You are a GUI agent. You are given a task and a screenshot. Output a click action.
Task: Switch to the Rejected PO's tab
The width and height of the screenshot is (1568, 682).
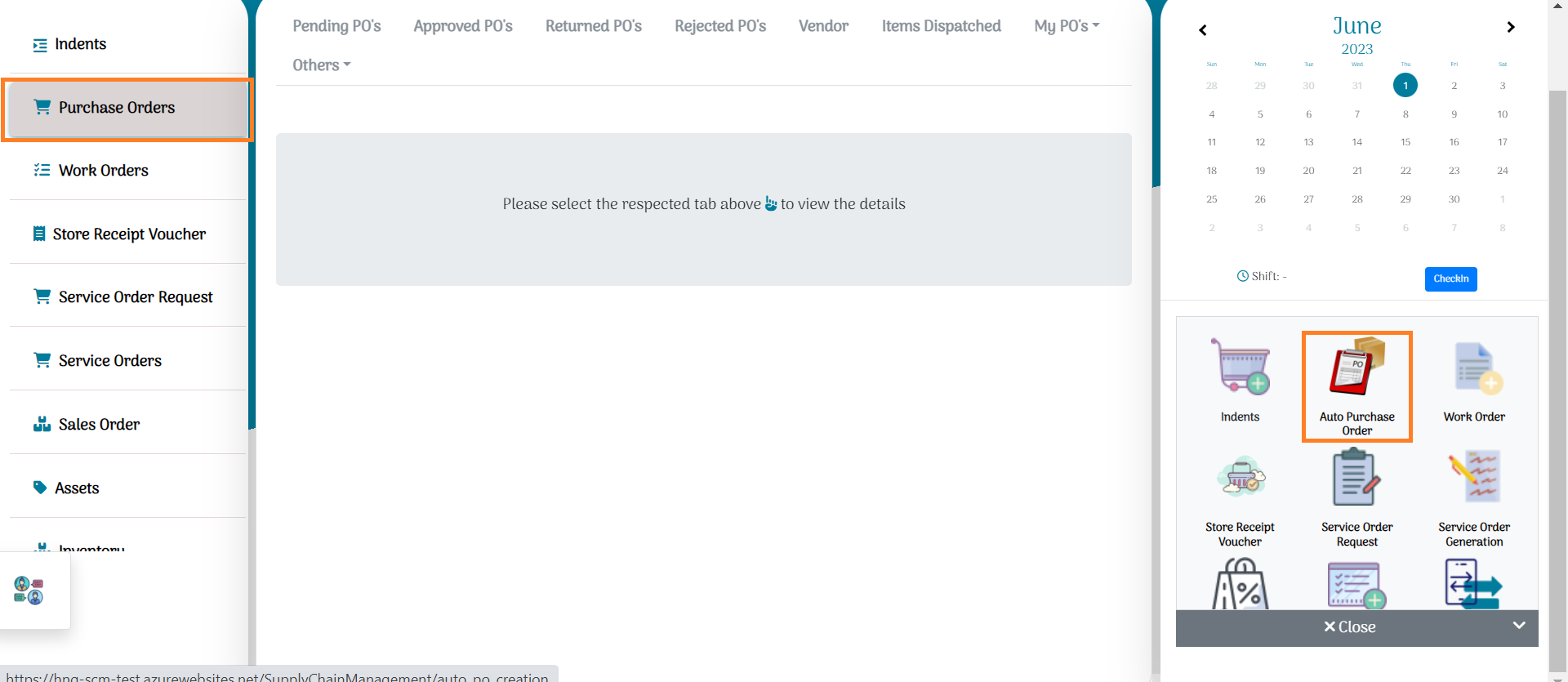[x=720, y=26]
